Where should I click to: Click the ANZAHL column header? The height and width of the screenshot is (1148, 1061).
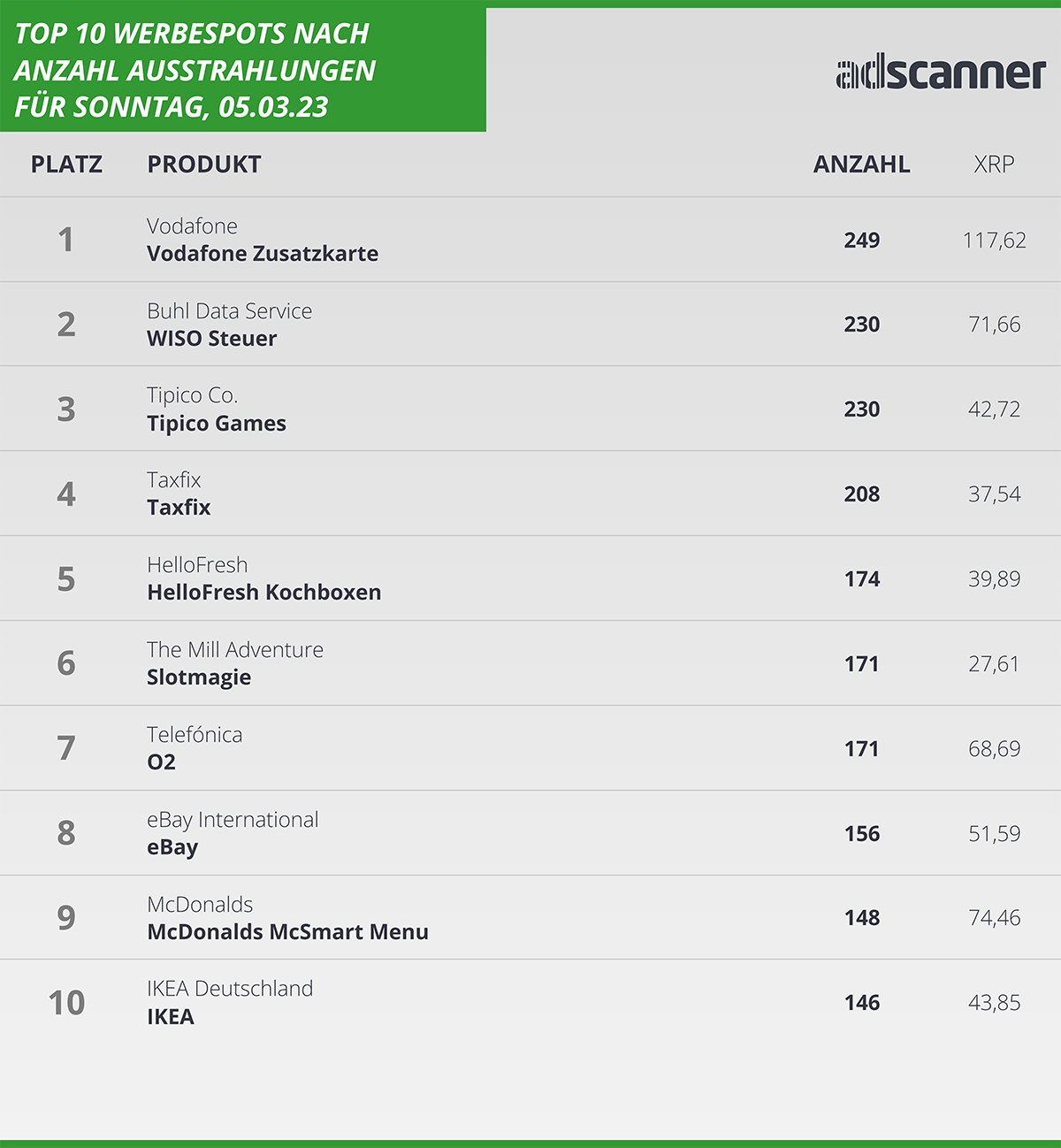(x=861, y=165)
